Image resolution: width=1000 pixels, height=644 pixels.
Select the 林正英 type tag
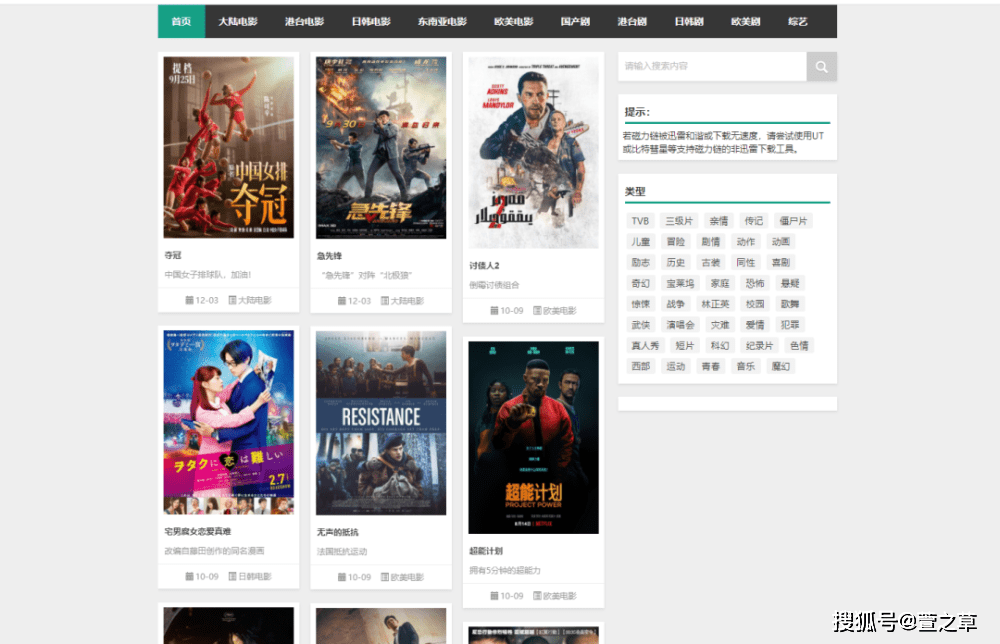coord(715,304)
